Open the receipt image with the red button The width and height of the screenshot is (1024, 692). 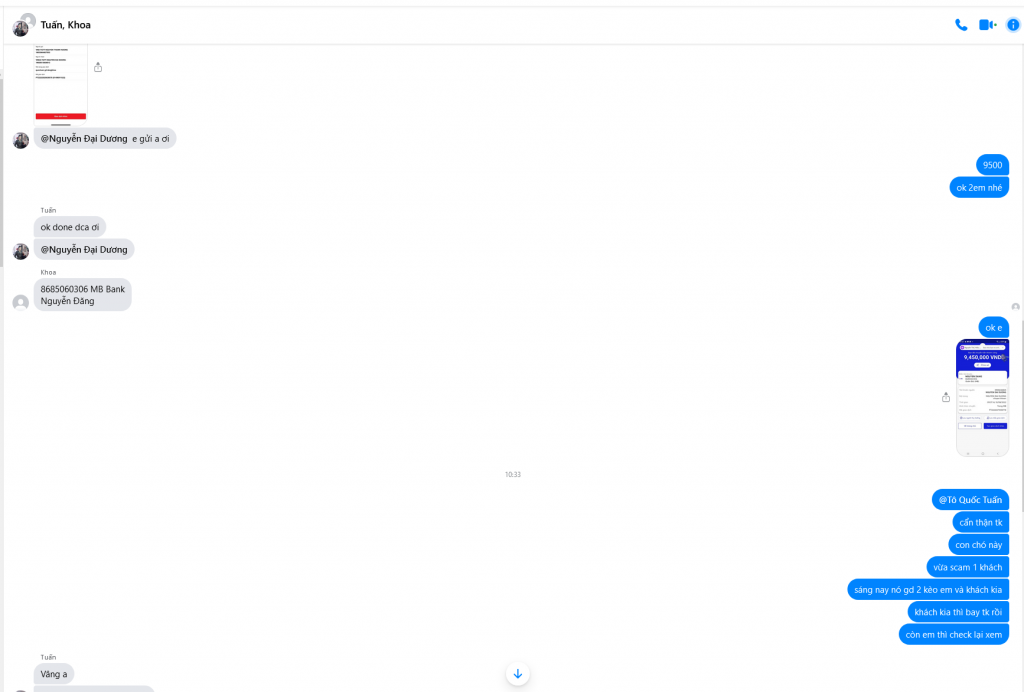click(61, 84)
